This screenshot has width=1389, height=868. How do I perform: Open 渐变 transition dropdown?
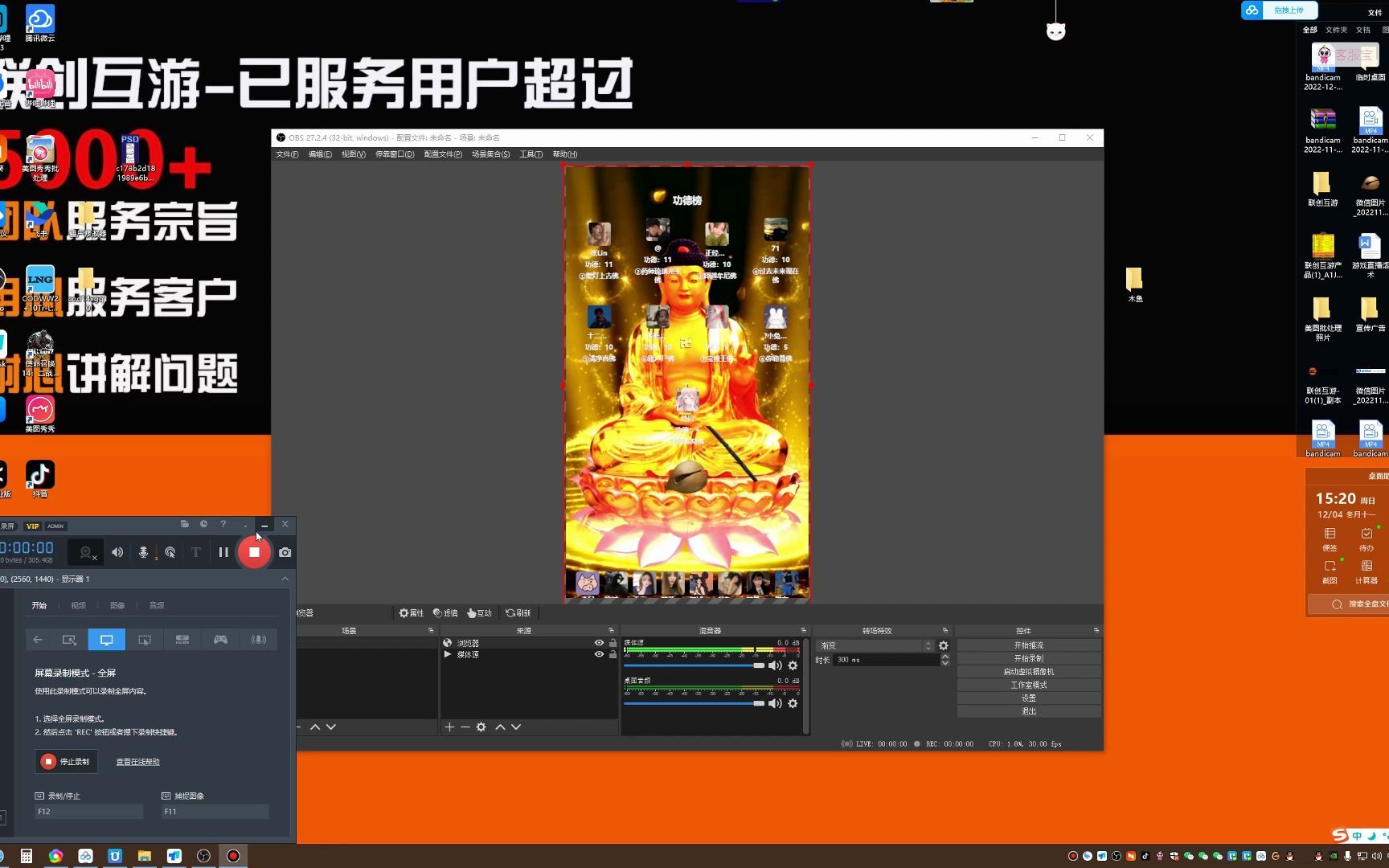pyautogui.click(x=875, y=645)
